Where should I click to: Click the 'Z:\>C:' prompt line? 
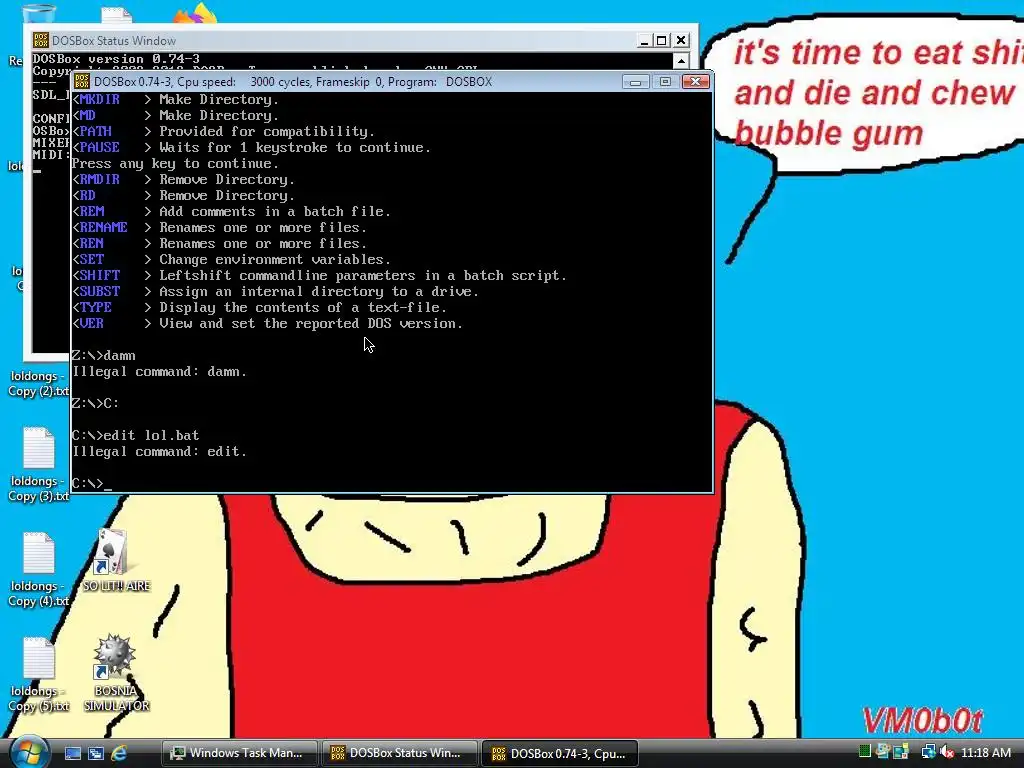click(95, 404)
